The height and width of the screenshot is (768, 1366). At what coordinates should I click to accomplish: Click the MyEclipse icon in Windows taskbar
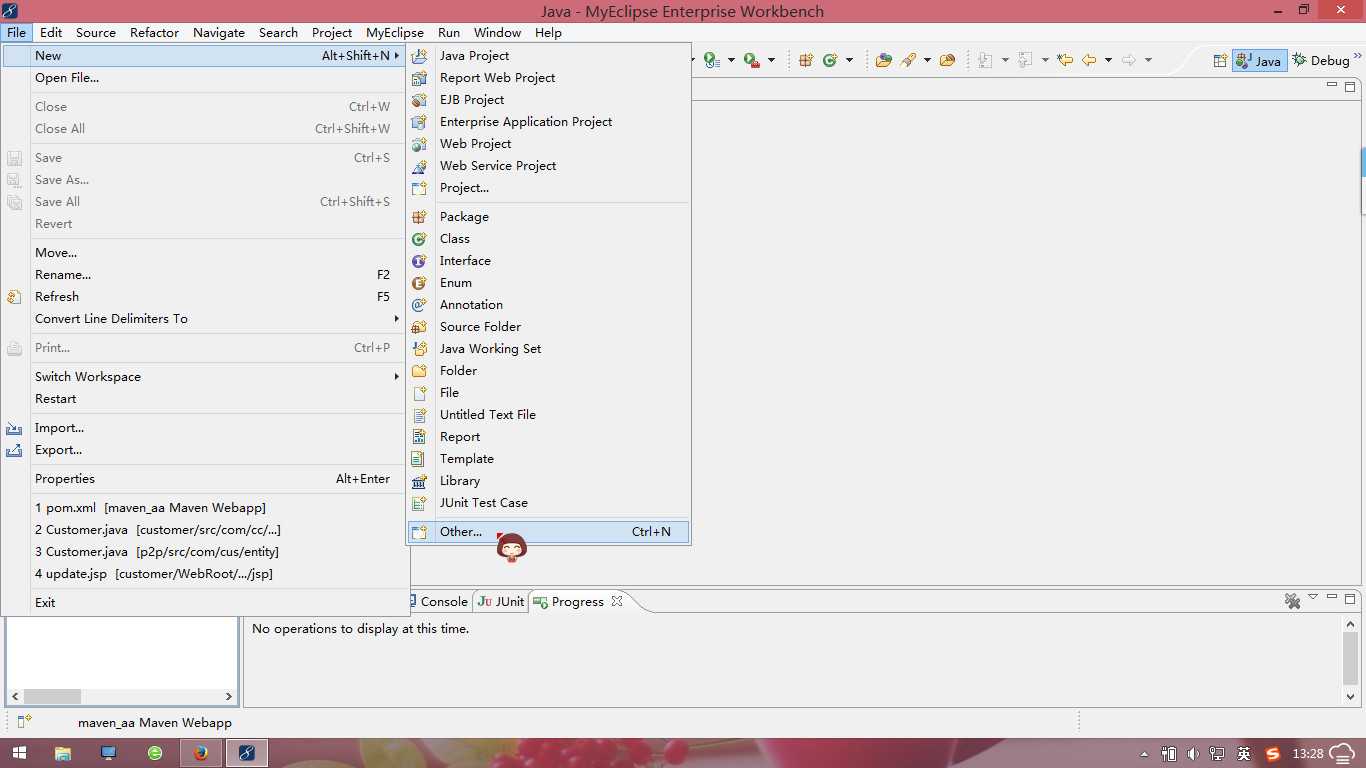246,753
